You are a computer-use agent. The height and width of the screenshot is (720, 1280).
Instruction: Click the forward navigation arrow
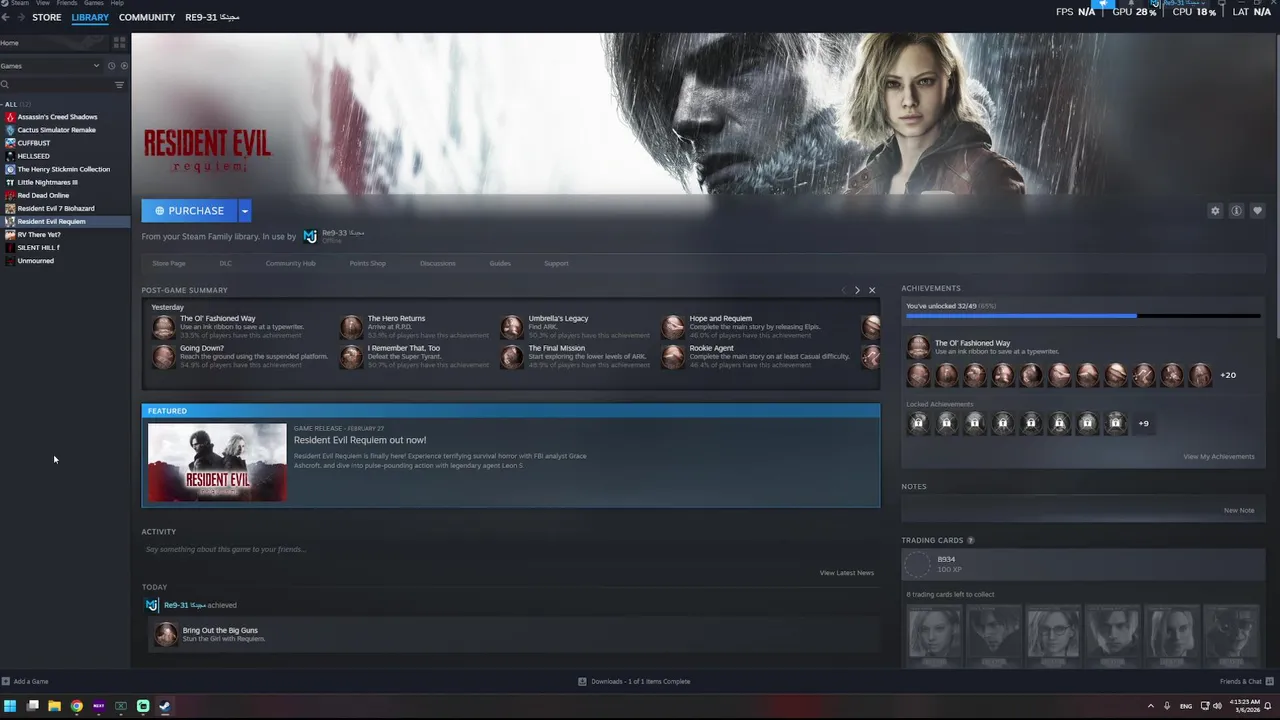(22, 17)
